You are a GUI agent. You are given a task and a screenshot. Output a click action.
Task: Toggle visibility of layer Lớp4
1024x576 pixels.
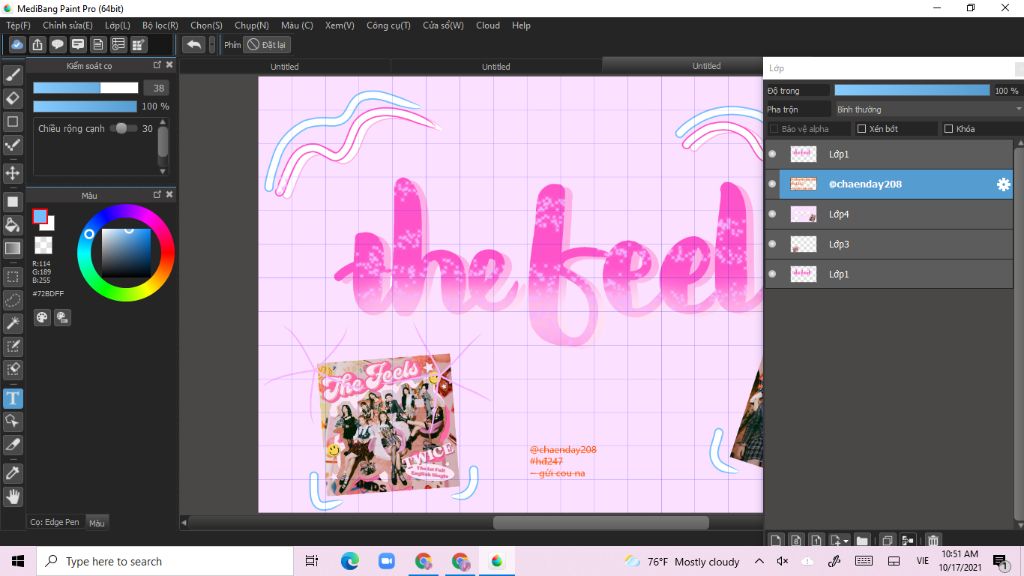(772, 214)
